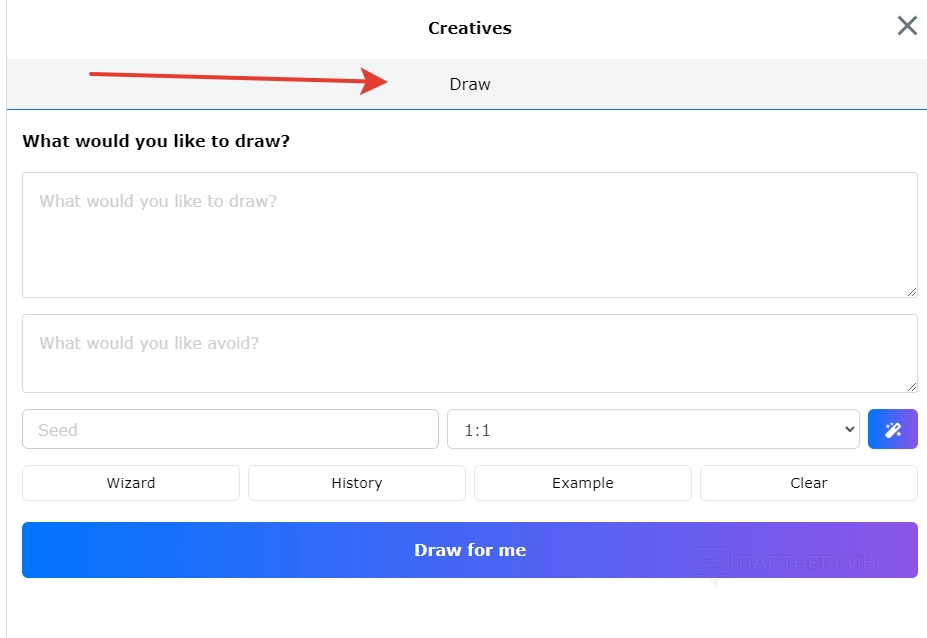Click the red arrow annotation head
Image resolution: width=927 pixels, height=638 pixels.
click(x=377, y=82)
